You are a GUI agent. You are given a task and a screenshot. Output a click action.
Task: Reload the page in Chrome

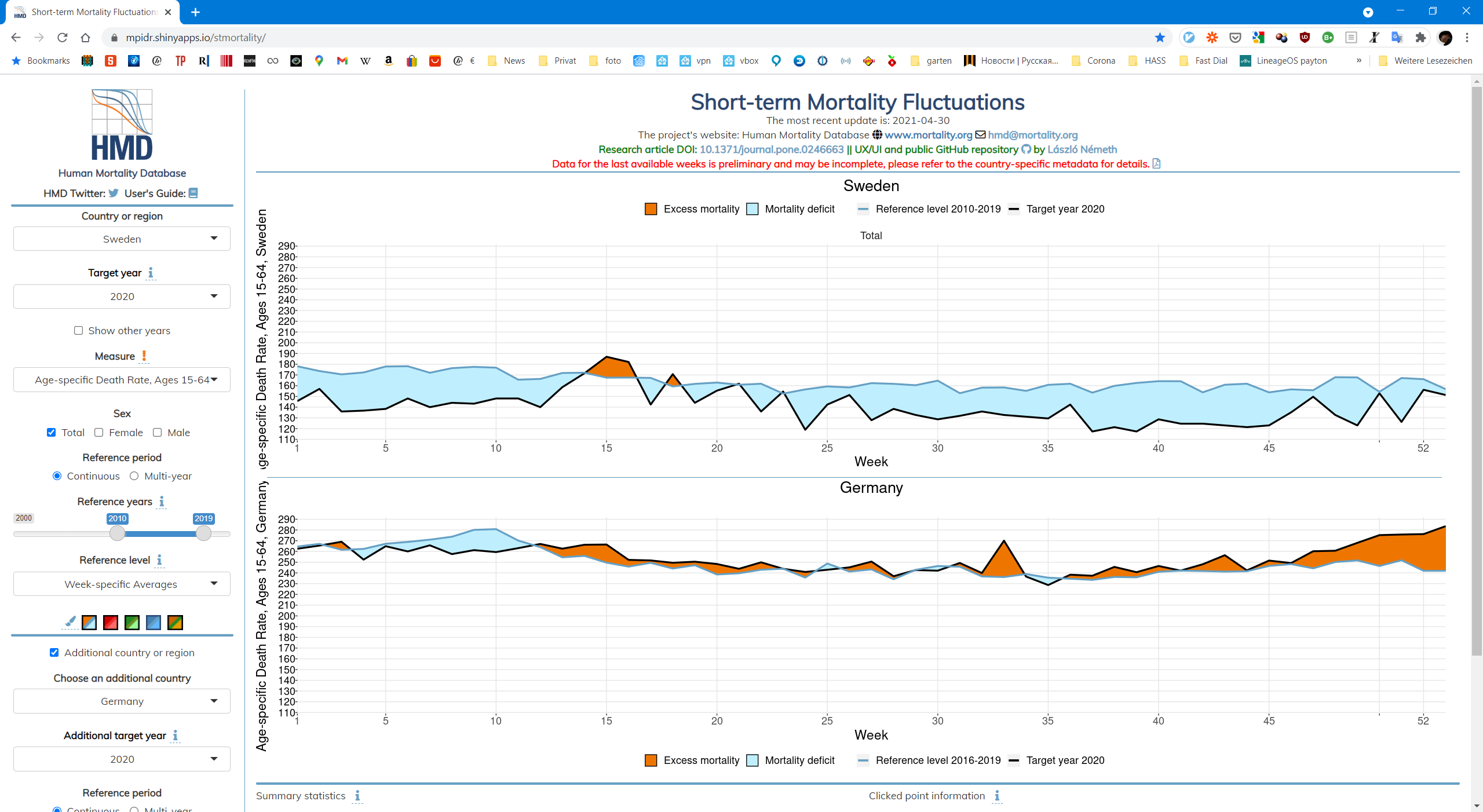click(63, 38)
